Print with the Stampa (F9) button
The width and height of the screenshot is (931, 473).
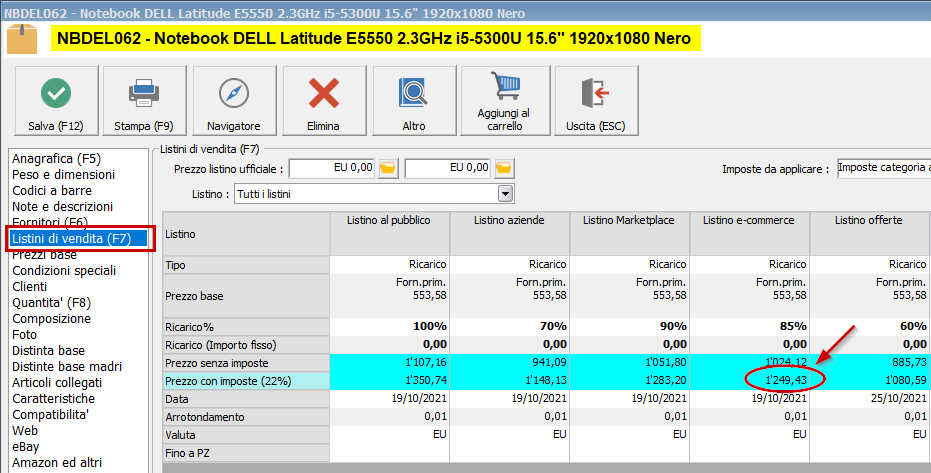point(144,101)
